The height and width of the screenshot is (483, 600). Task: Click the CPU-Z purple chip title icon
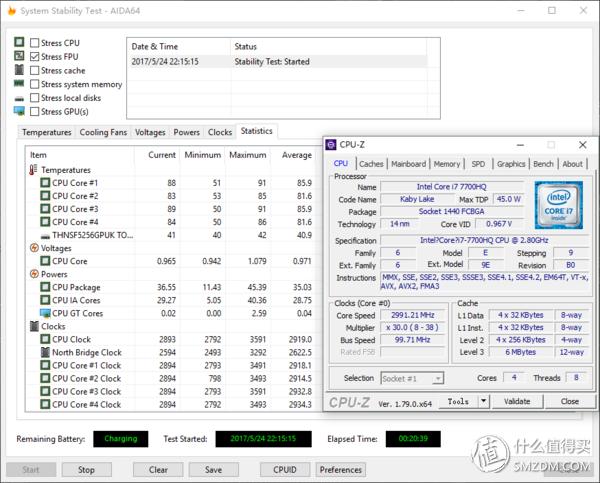(332, 144)
